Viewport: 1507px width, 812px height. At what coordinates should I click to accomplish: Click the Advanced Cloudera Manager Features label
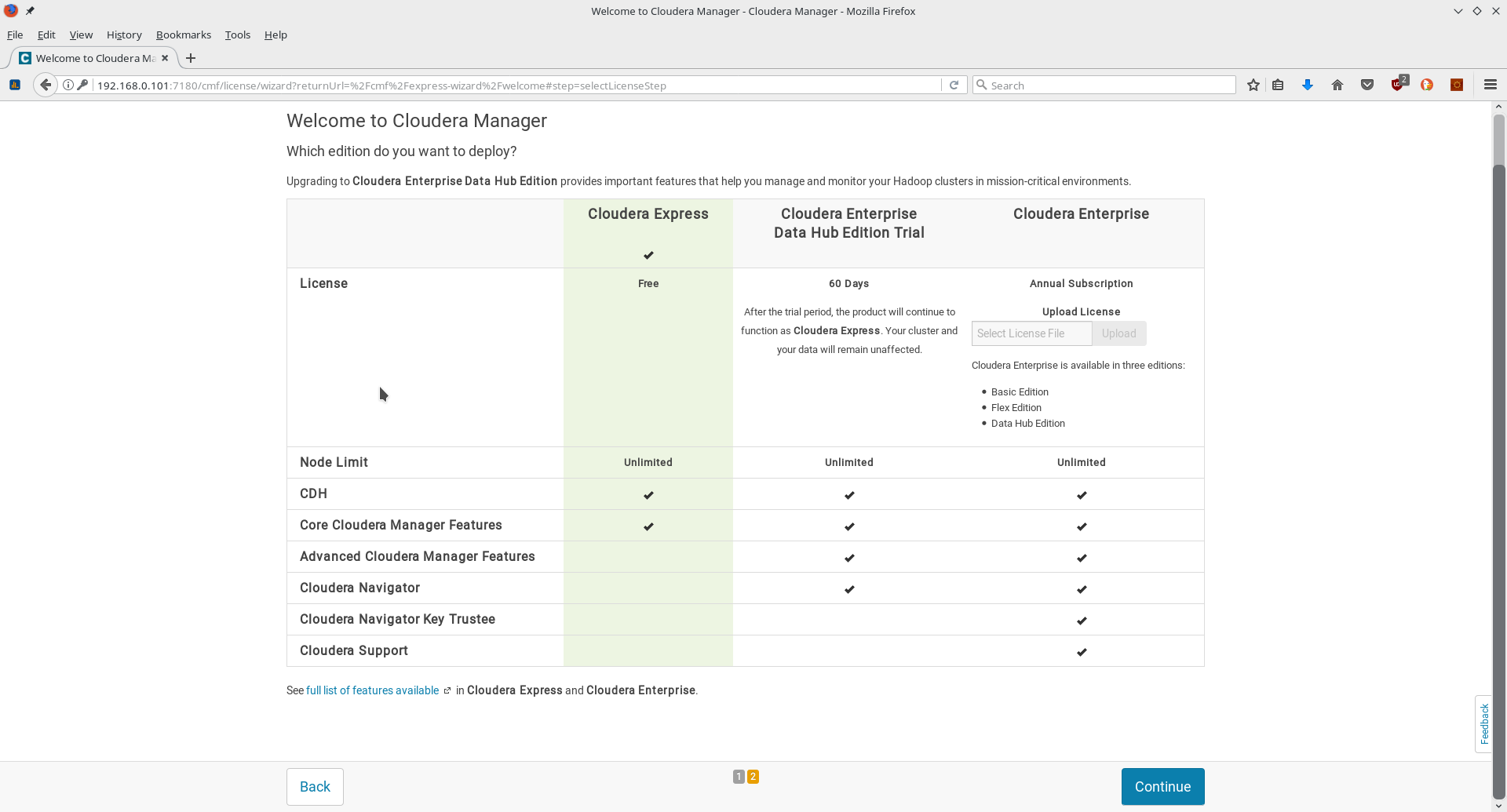[417, 556]
